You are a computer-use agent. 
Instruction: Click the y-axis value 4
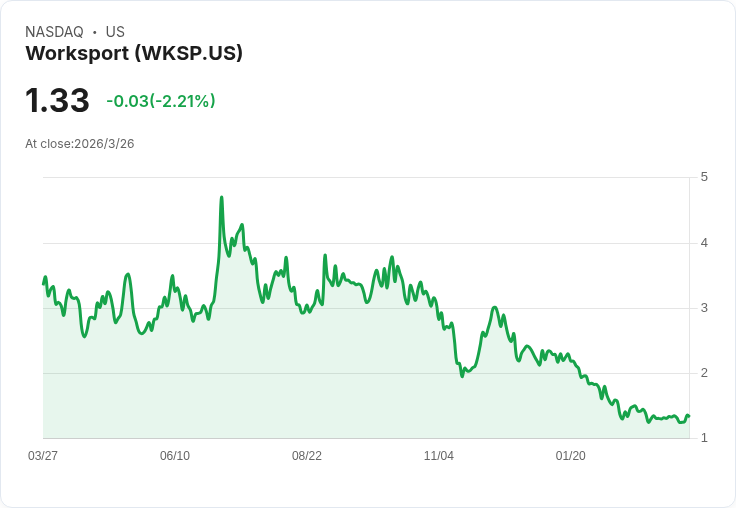tap(704, 243)
